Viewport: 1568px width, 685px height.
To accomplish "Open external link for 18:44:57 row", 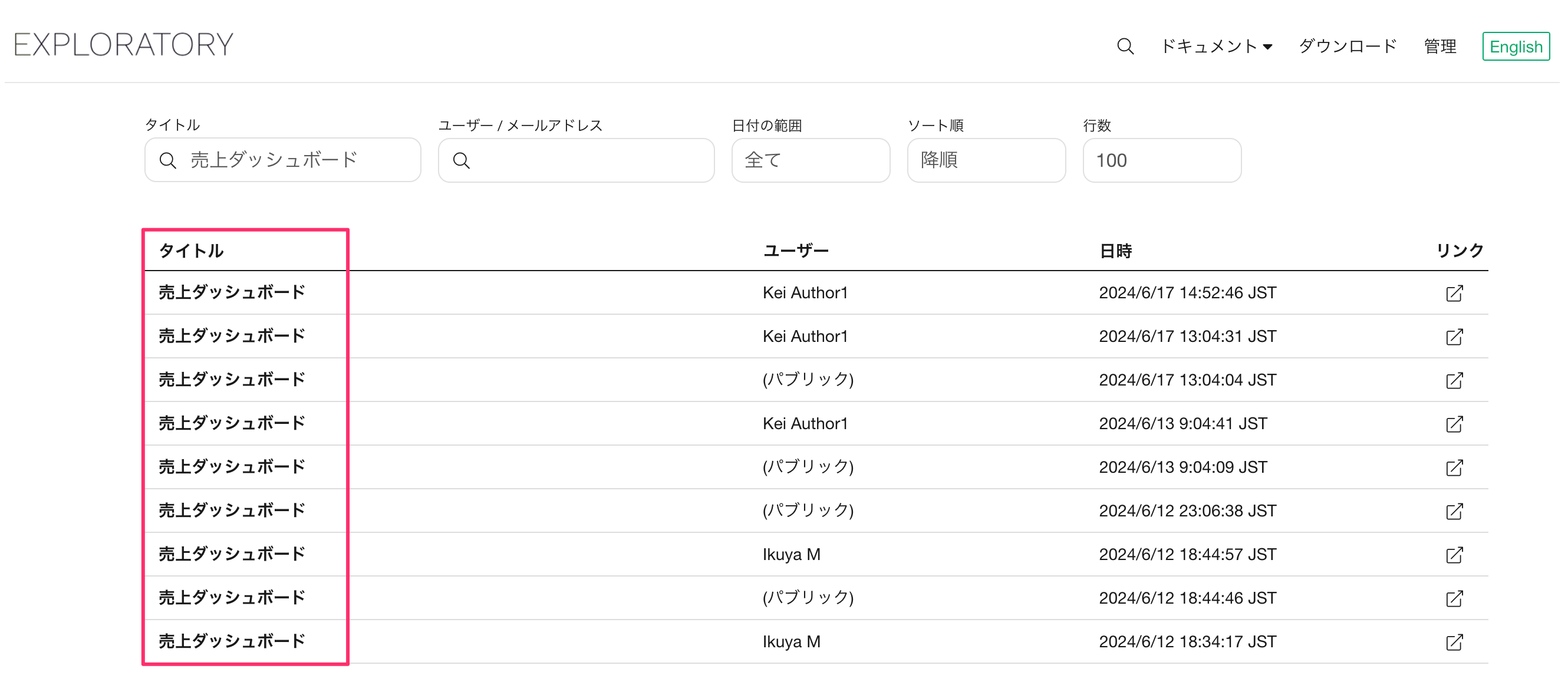I will (x=1454, y=555).
